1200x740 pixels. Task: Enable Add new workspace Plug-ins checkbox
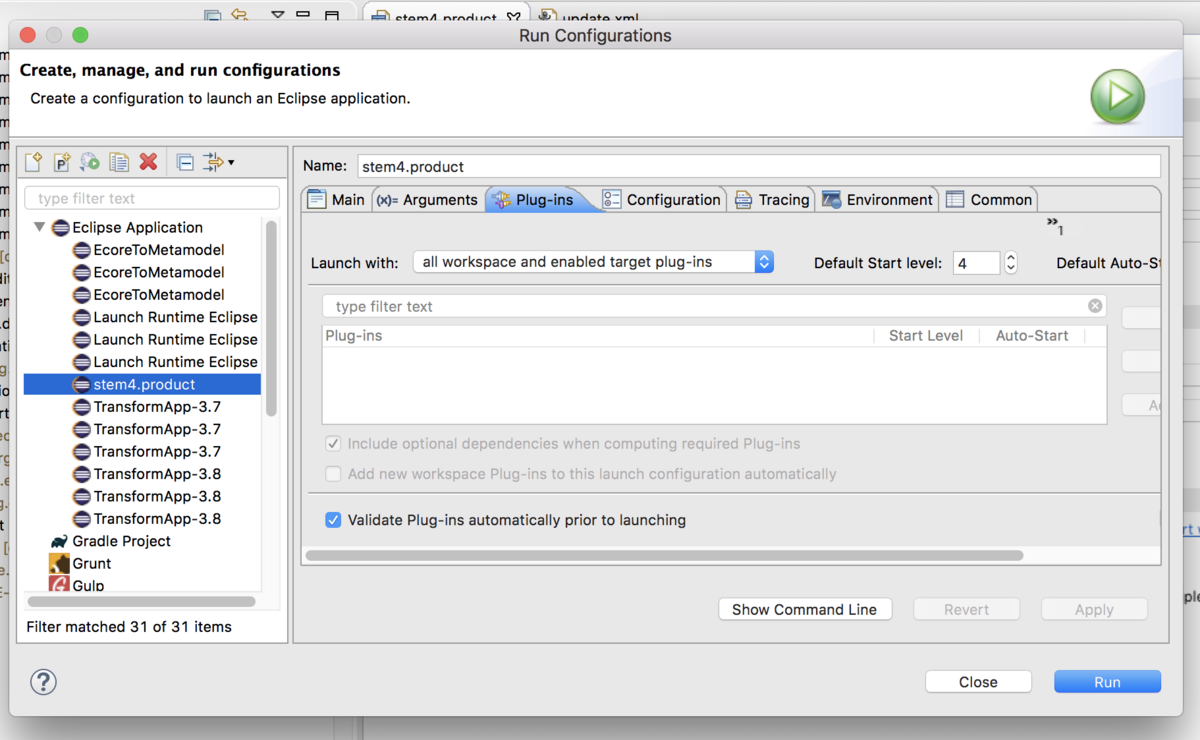(333, 474)
